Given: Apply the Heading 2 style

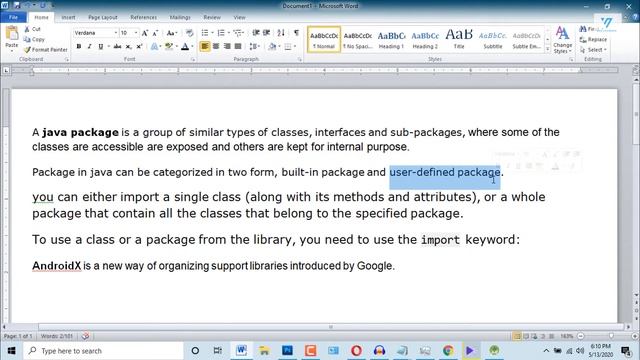Looking at the screenshot, I should 425,40.
